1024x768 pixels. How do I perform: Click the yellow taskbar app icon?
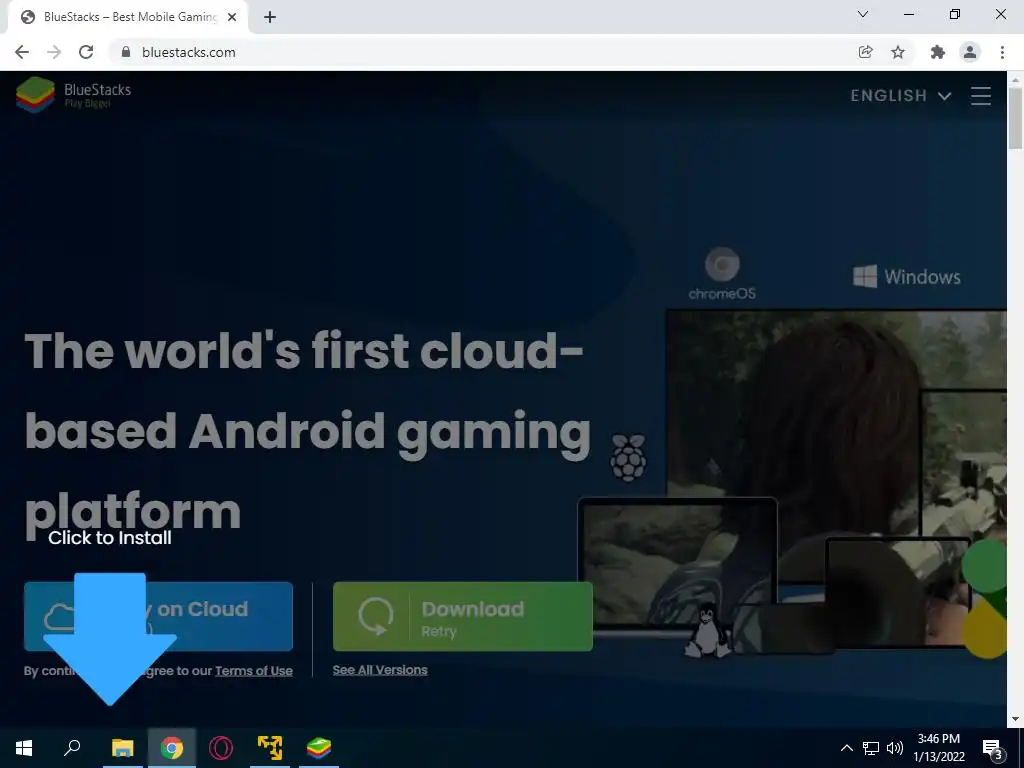click(x=270, y=748)
